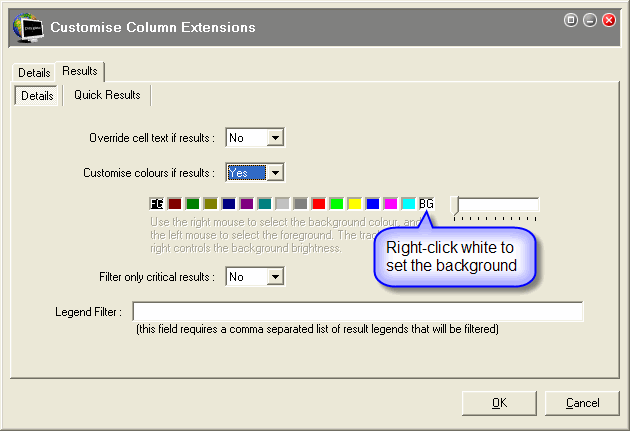Select the FG foreground swatch
Screen dimensions: 630x431
157,204
